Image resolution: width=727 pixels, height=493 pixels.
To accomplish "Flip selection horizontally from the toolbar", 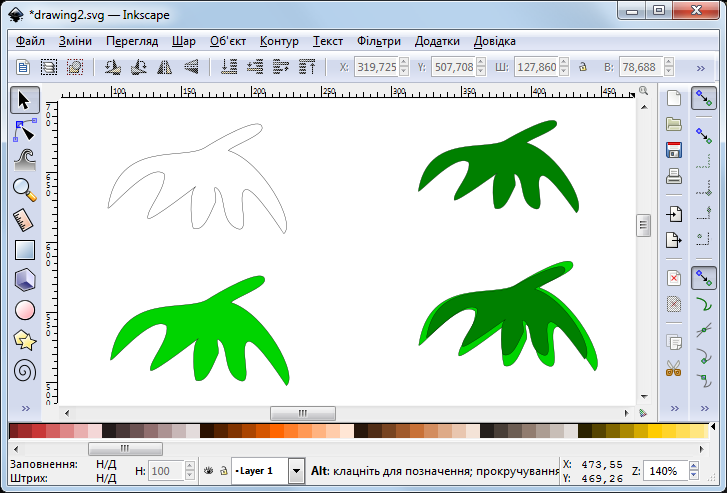I will tap(163, 67).
